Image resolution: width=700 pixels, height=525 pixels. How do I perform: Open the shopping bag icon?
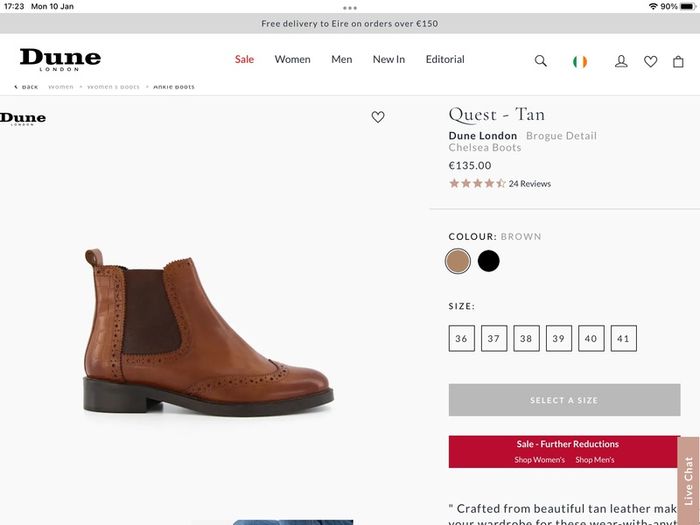tap(678, 61)
